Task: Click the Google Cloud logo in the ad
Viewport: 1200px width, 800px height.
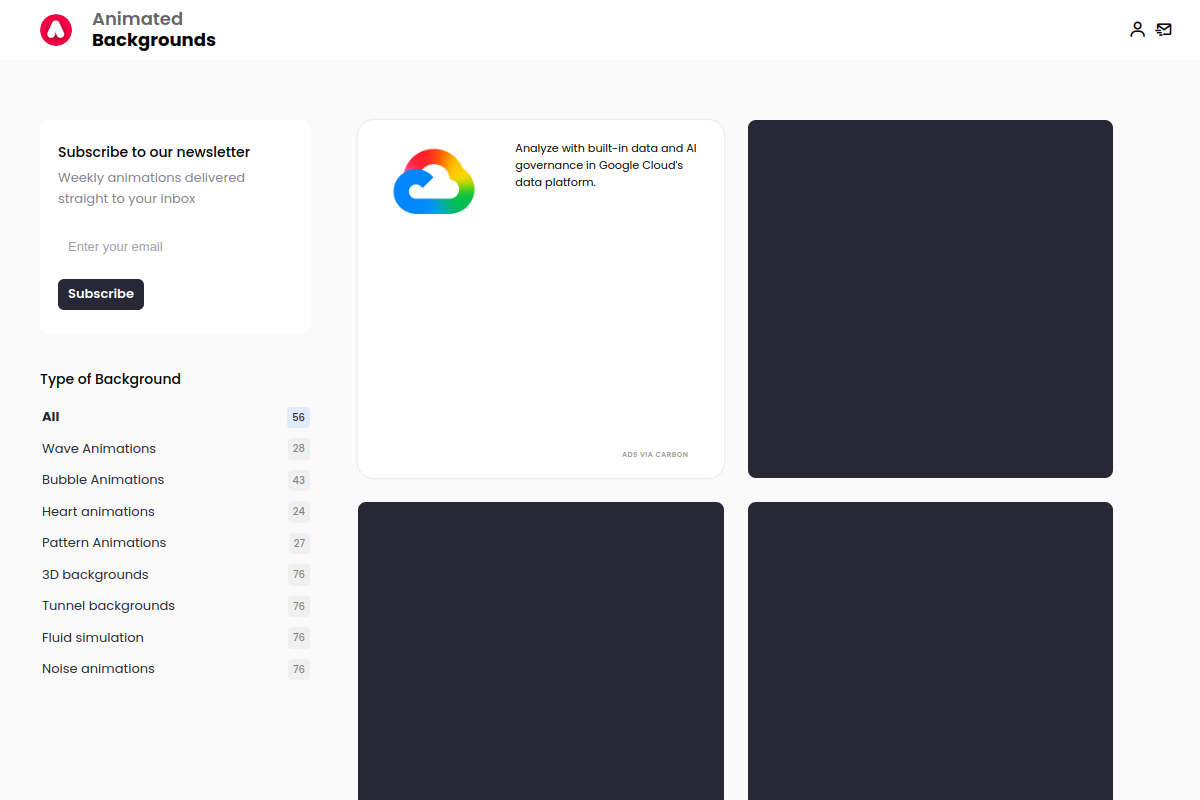Action: click(x=434, y=181)
